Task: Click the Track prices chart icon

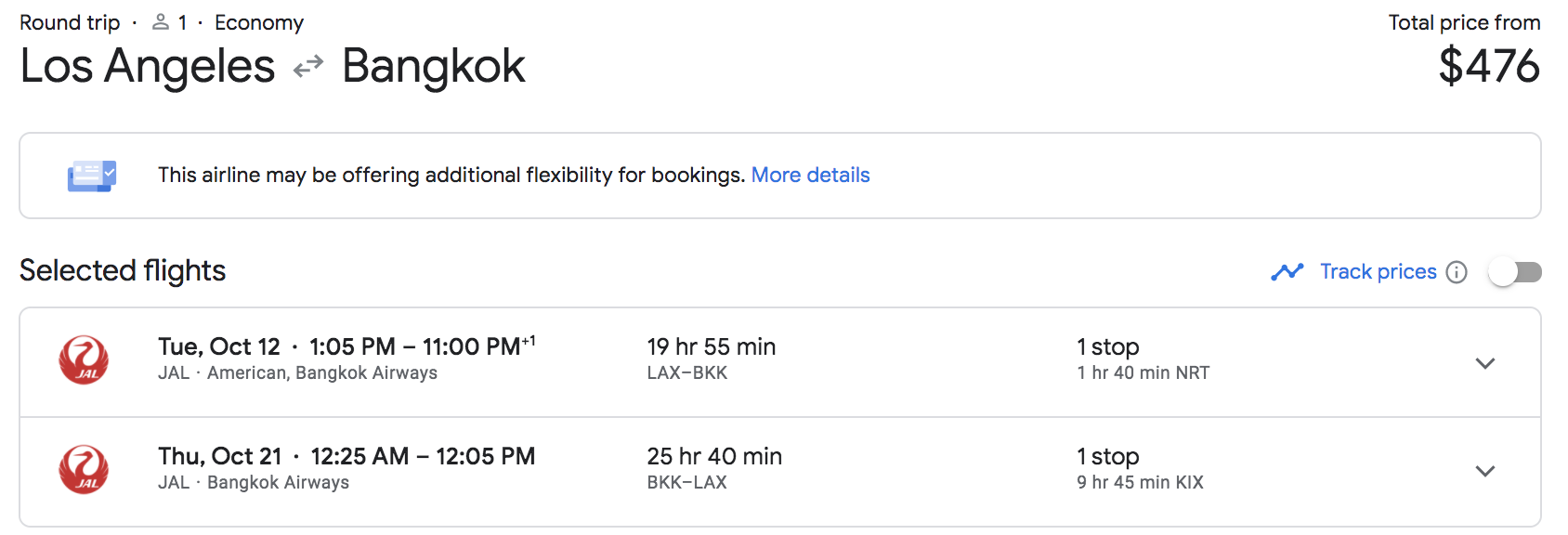Action: pos(1287,271)
